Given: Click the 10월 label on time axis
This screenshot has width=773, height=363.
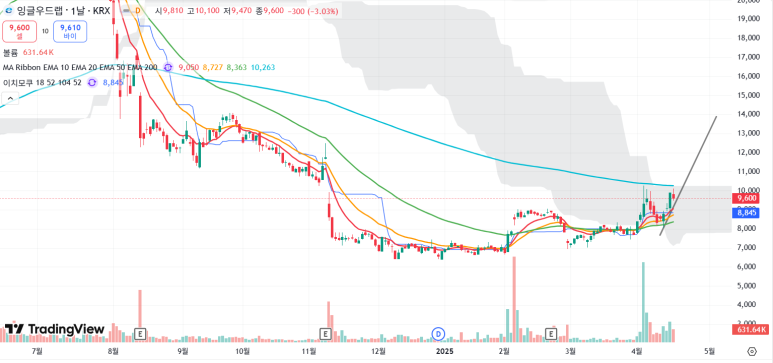Looking at the screenshot, I should click(x=243, y=351).
